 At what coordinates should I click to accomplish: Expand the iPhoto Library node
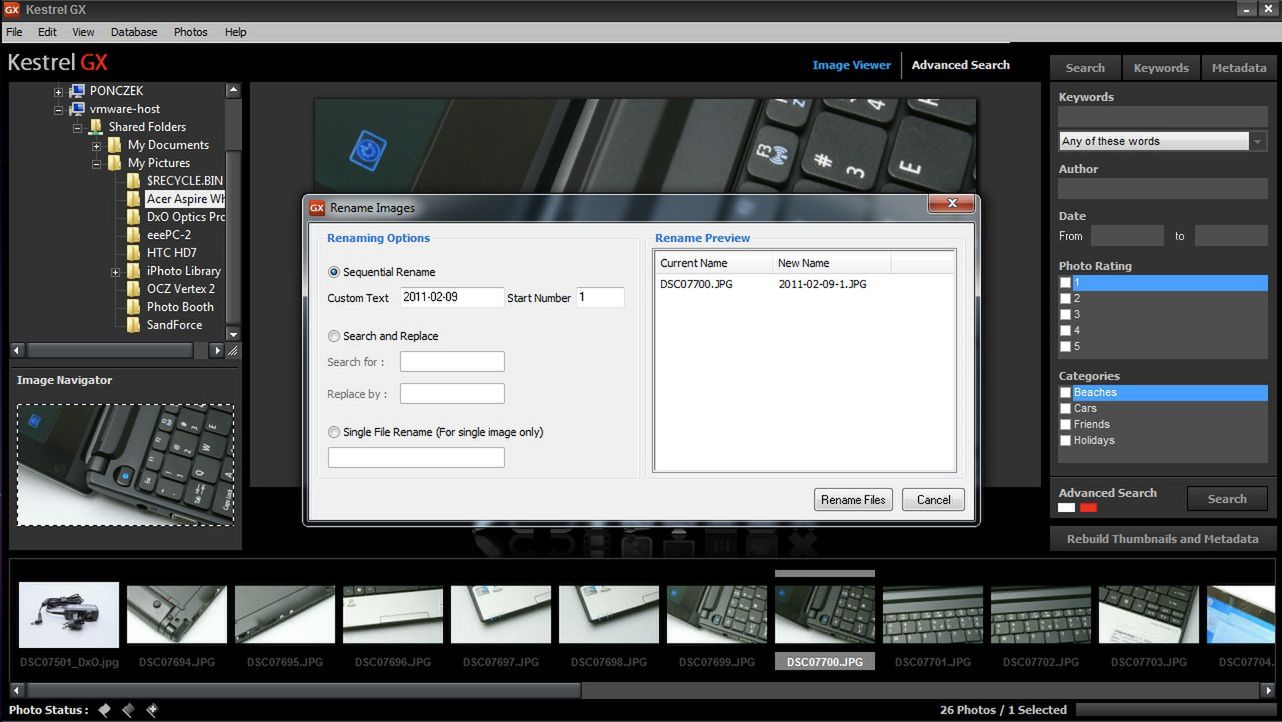[x=115, y=272]
